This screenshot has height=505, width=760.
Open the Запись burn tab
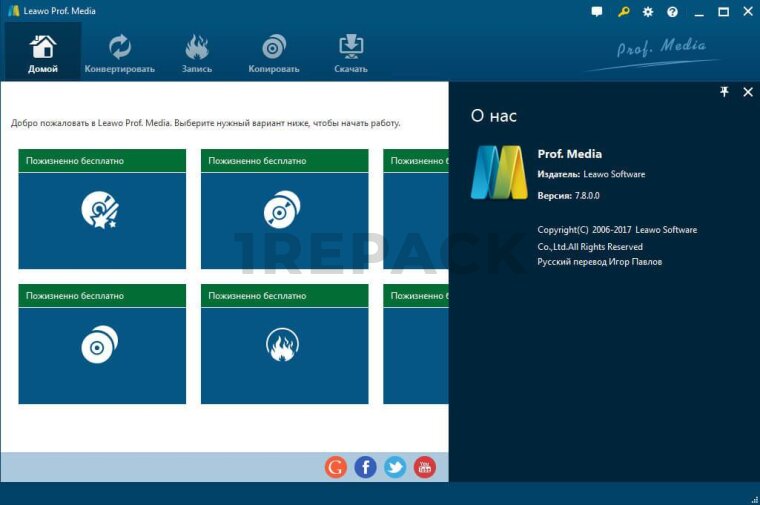tap(197, 53)
